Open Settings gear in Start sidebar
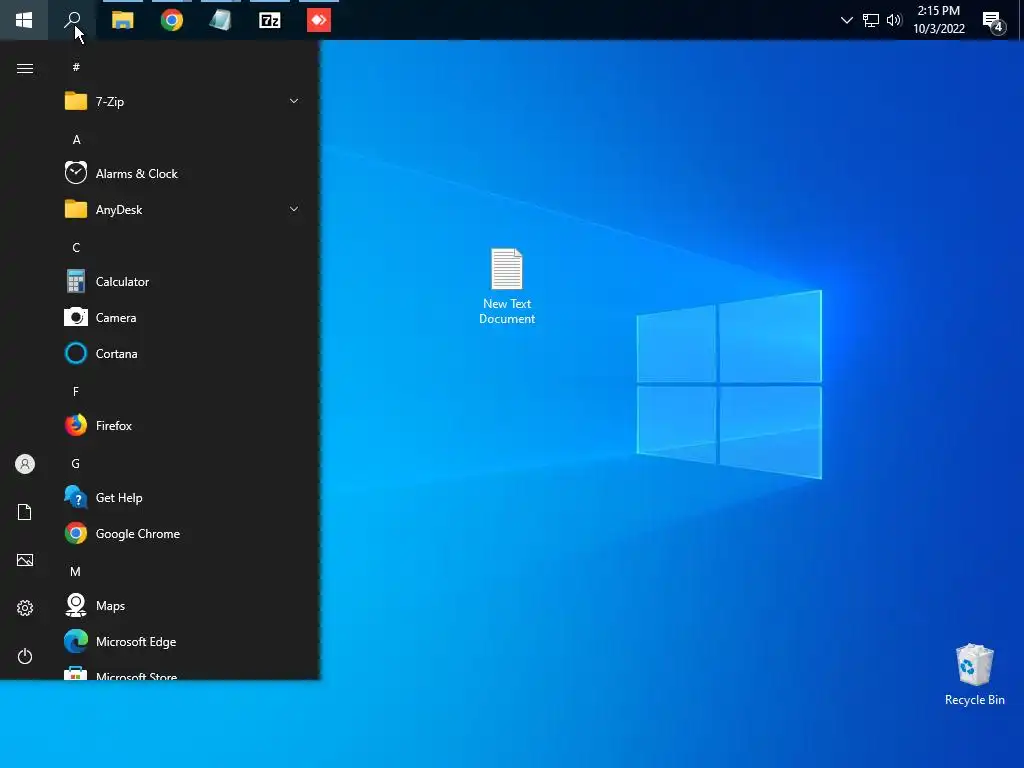1024x768 pixels. coord(25,608)
